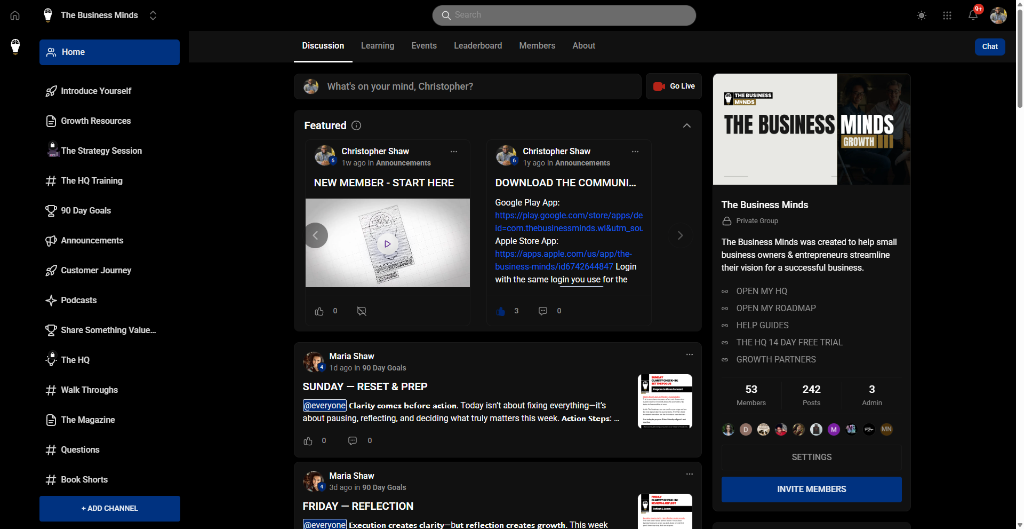Viewport: 1024px width, 529px height.
Task: Open Growth Resources document icon
Action: 50,121
